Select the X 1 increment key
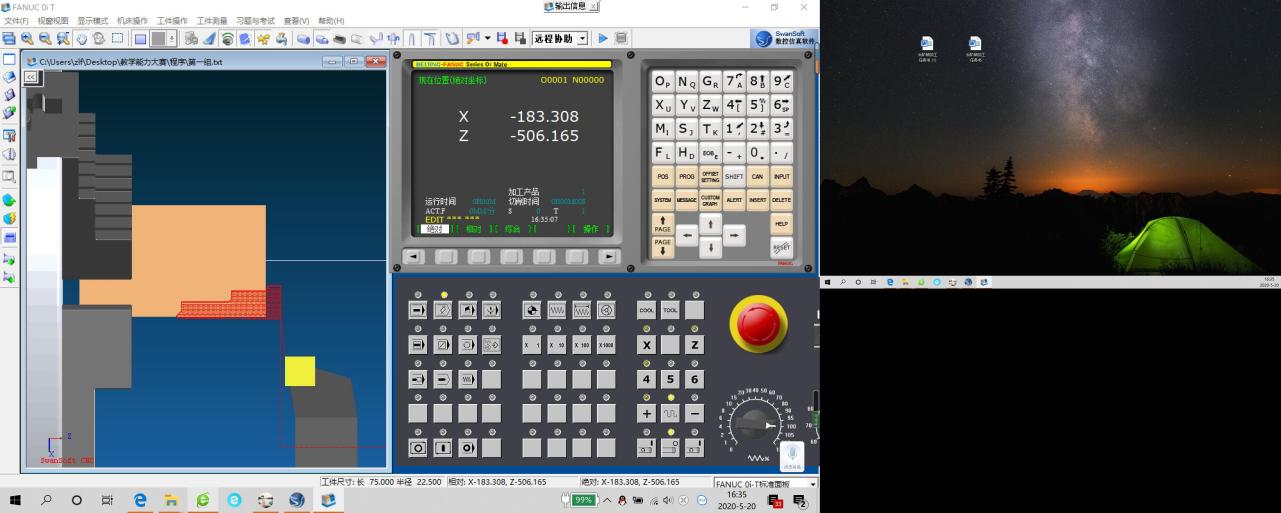Image resolution: width=1281 pixels, height=513 pixels. 532,344
